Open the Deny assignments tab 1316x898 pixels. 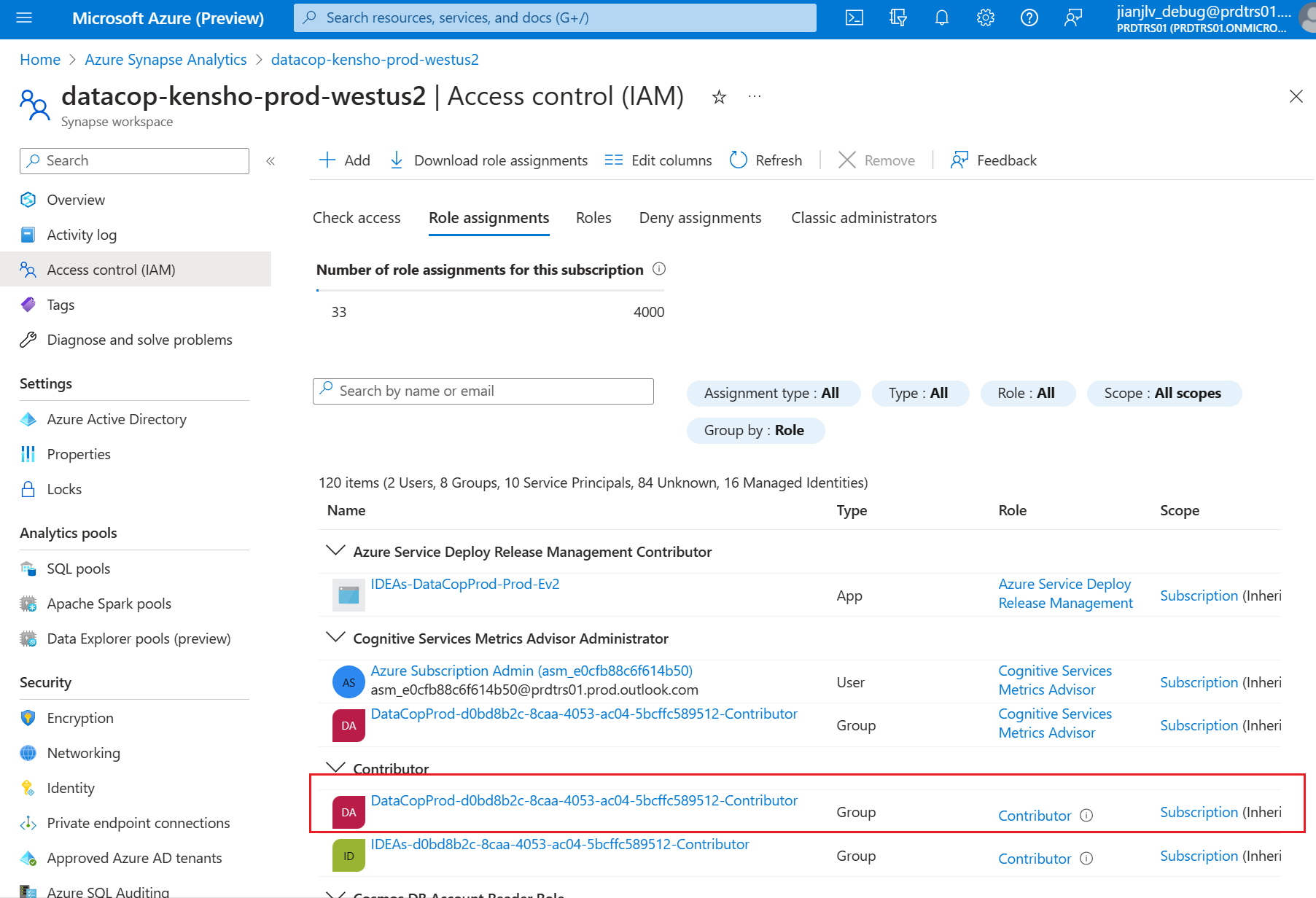point(700,218)
